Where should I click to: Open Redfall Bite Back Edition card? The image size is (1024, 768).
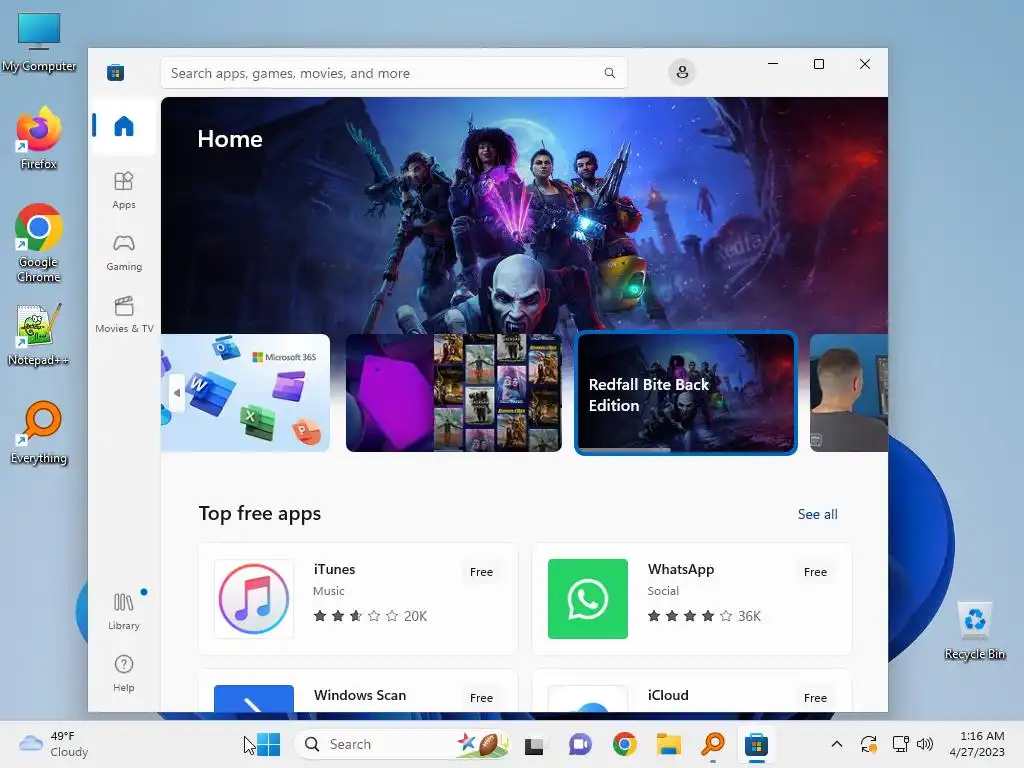tap(686, 392)
